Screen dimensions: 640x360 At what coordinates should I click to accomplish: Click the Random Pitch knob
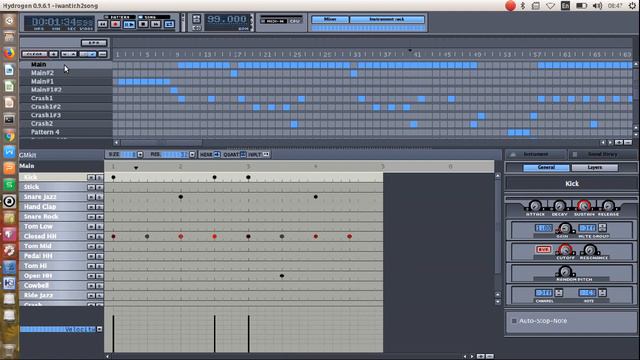click(565, 271)
